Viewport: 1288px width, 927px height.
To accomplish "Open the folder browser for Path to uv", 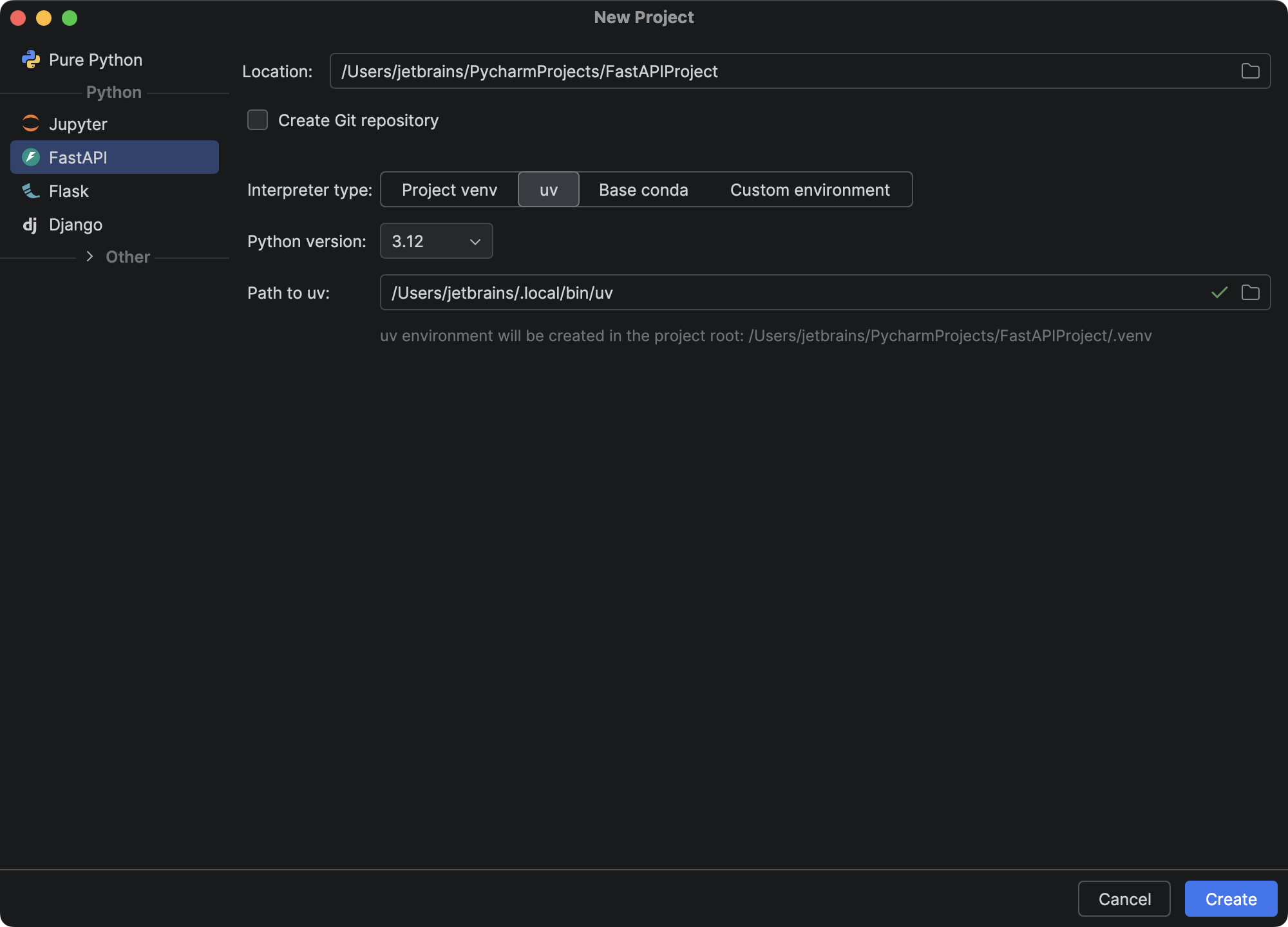I will [1251, 293].
